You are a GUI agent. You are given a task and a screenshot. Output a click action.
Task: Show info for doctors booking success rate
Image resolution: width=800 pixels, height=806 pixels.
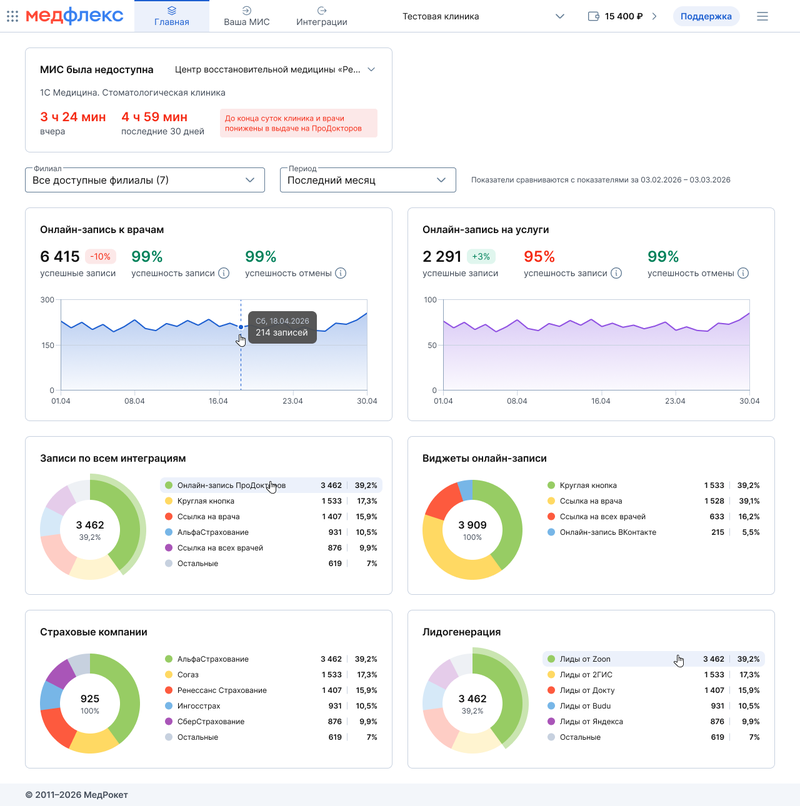click(224, 273)
